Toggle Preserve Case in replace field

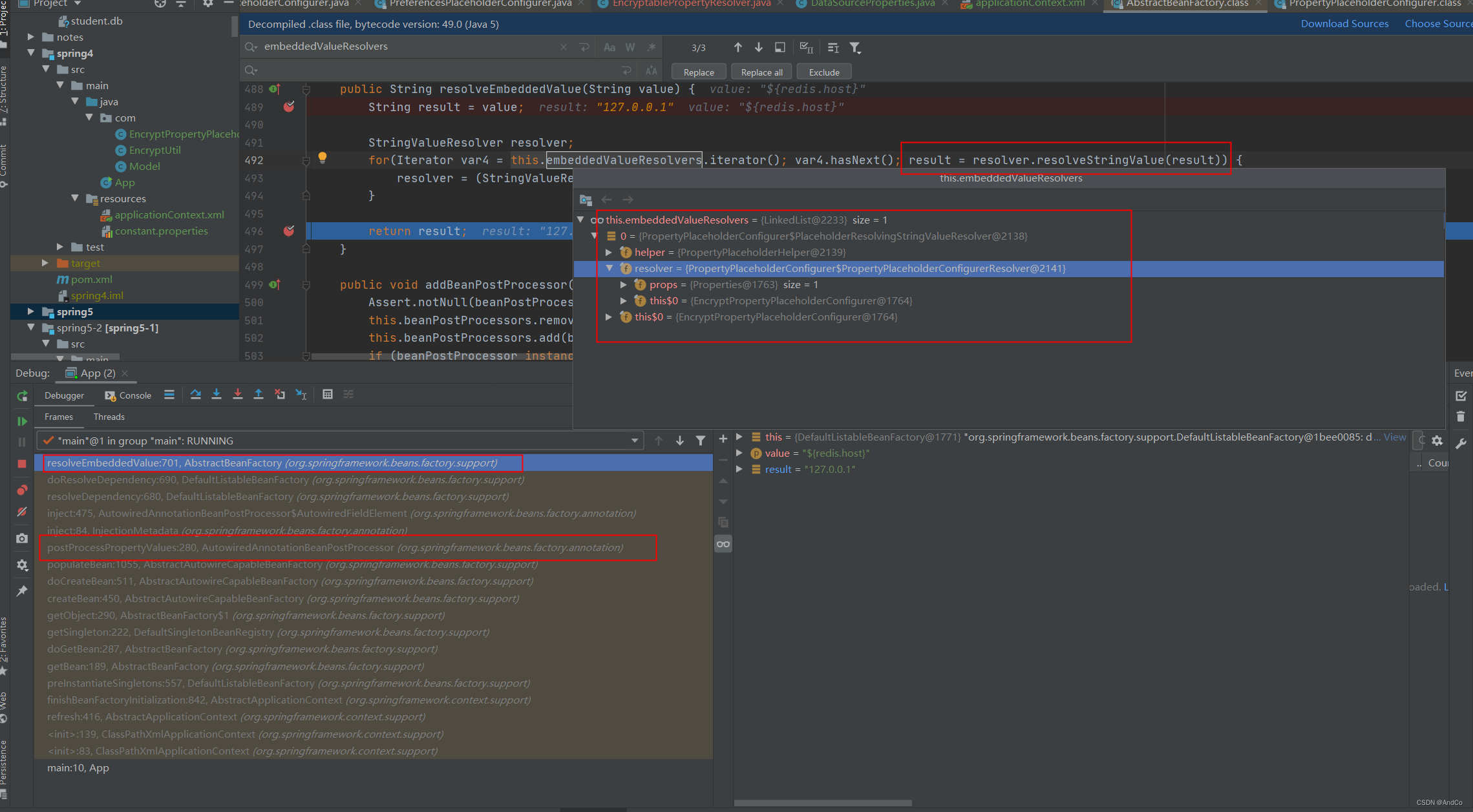click(652, 70)
